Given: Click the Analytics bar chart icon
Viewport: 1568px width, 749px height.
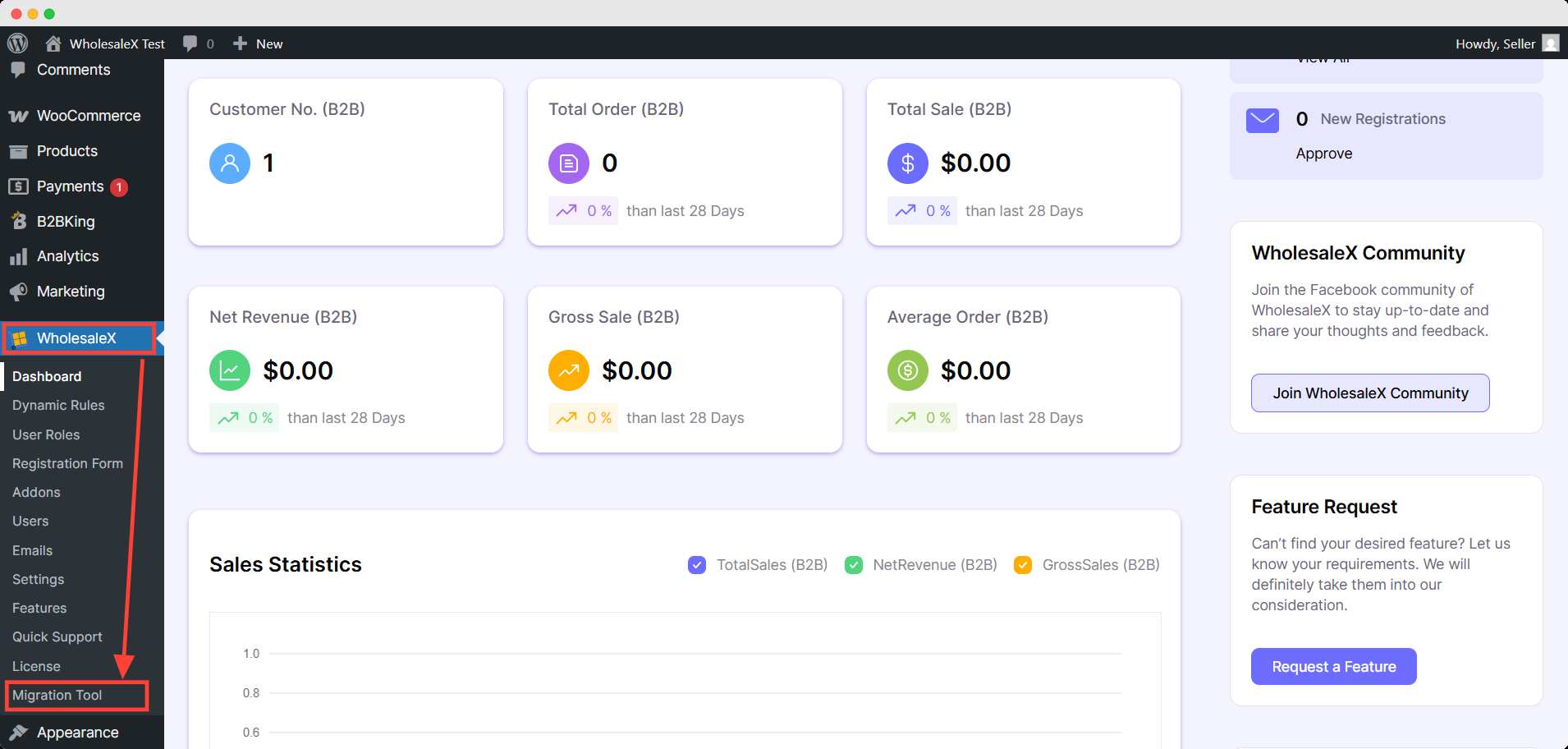Looking at the screenshot, I should [18, 257].
